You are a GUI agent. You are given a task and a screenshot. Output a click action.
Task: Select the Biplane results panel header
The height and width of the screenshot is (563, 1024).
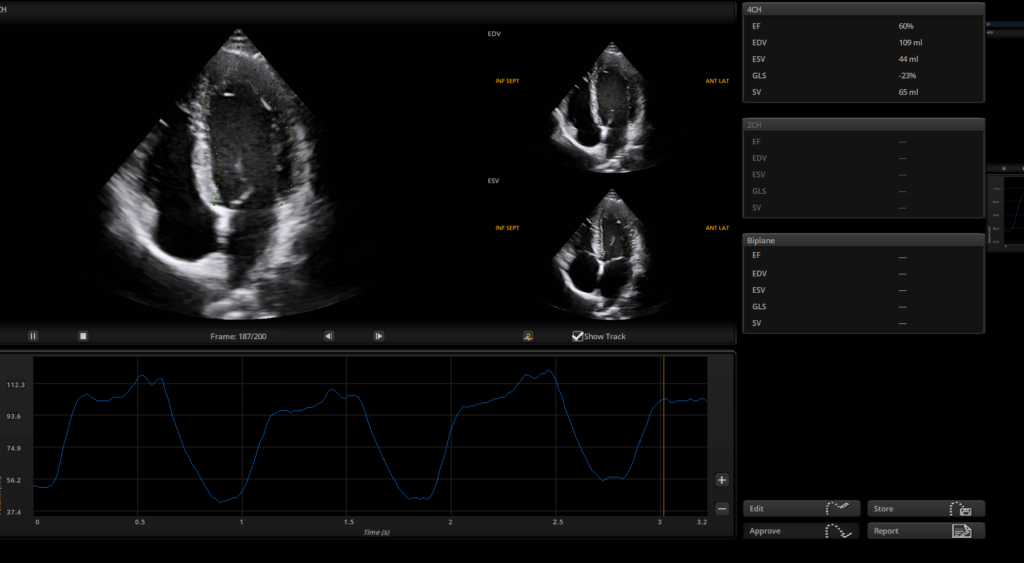(863, 240)
